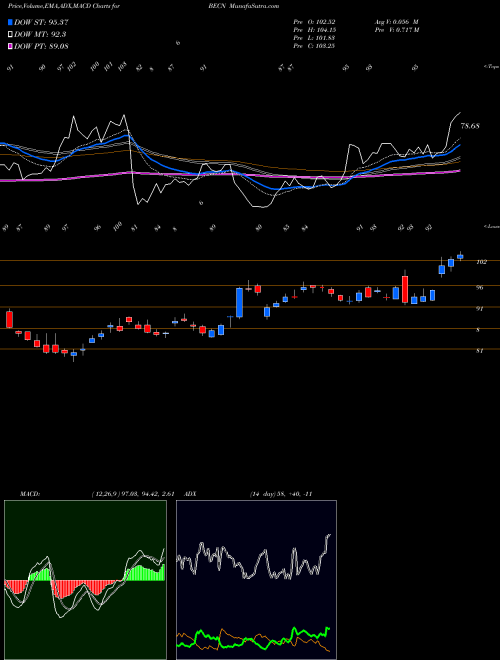This screenshot has width=500, height=660.
Task: Select the 'DOW PT: 89.08' legend label
Action: pyautogui.click(x=41, y=46)
